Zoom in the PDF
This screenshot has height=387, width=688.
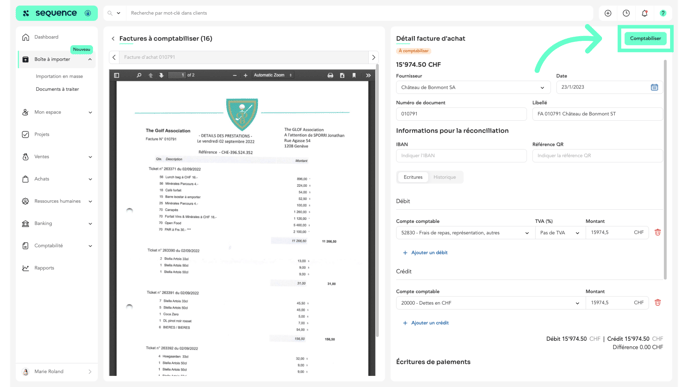click(x=245, y=75)
